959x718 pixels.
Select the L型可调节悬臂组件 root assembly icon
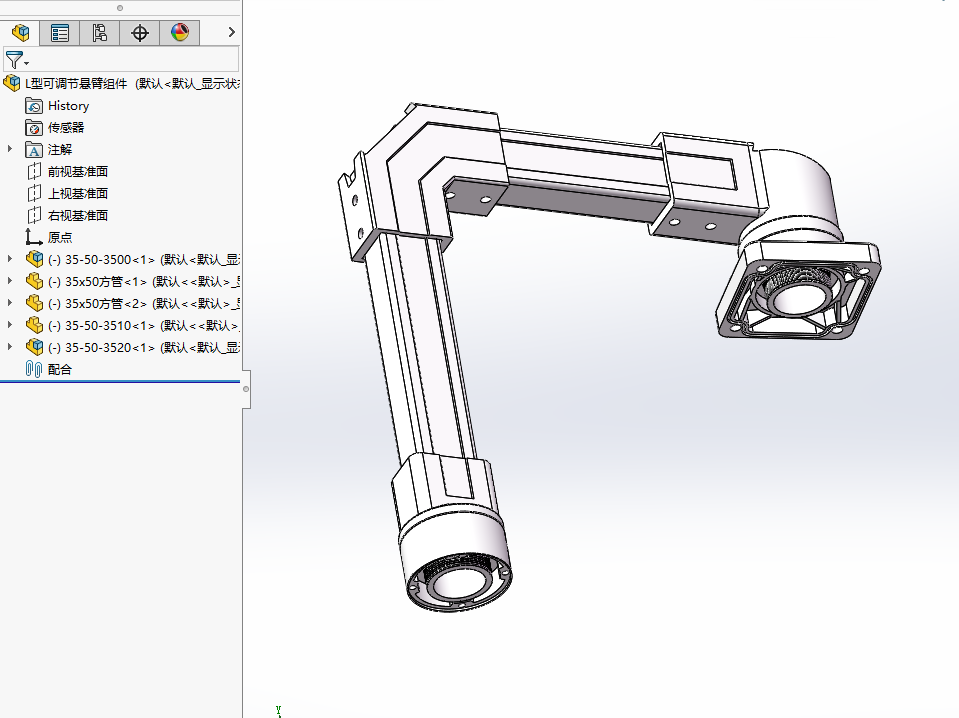coord(12,83)
